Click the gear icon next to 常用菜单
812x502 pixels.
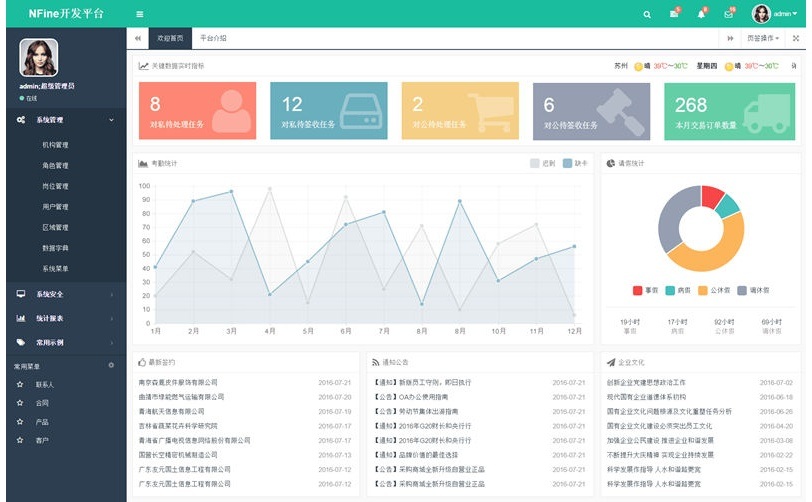tap(111, 366)
